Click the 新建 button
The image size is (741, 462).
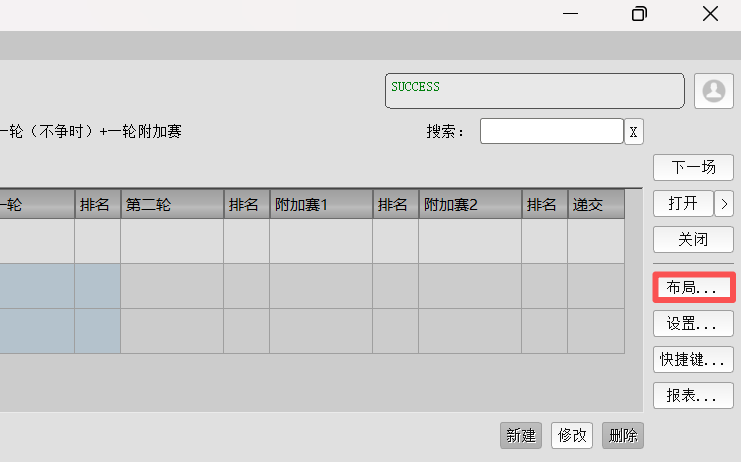521,436
